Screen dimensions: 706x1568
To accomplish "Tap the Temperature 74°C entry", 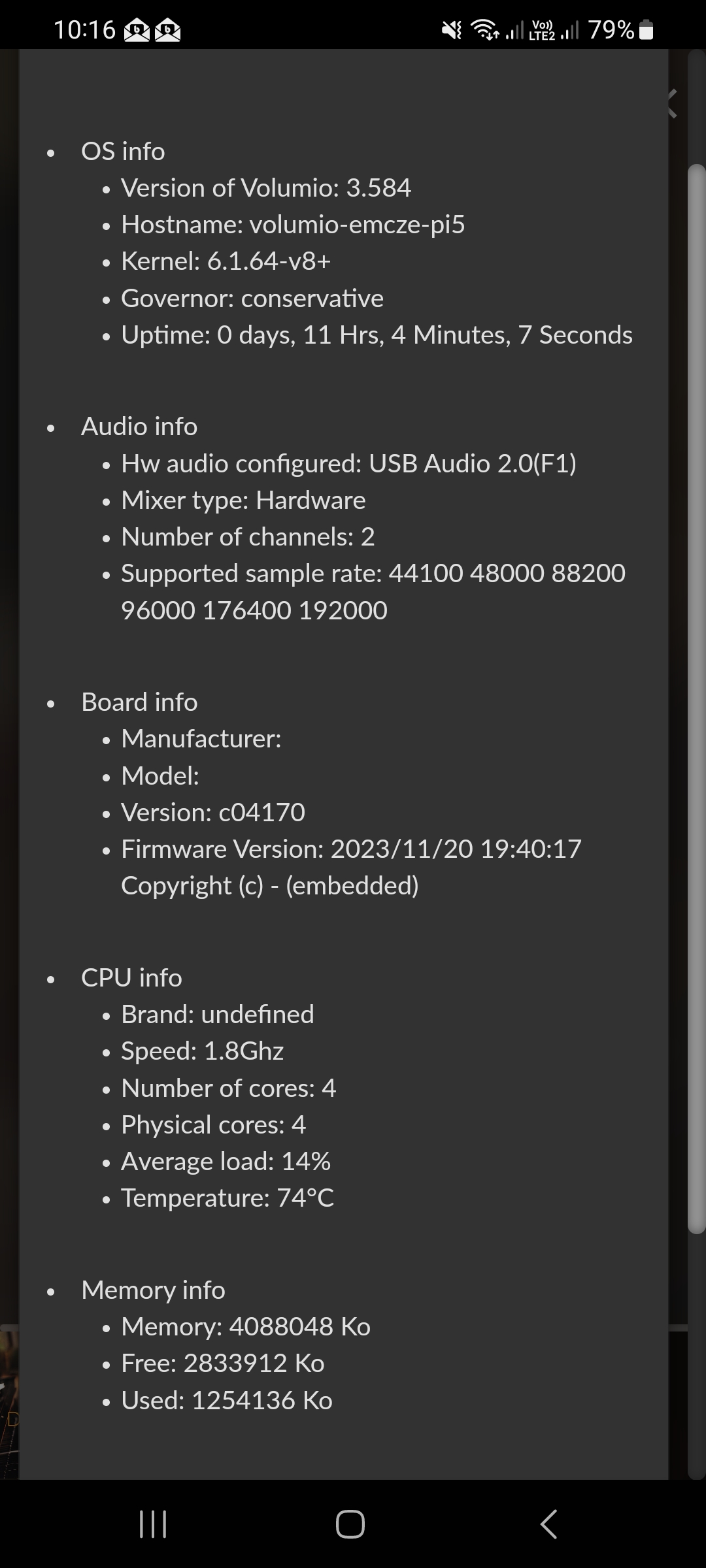I will point(227,1198).
